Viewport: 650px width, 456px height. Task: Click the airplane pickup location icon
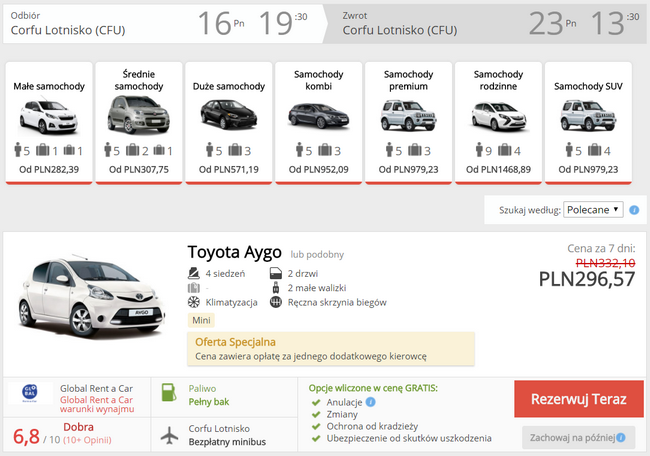(169, 435)
